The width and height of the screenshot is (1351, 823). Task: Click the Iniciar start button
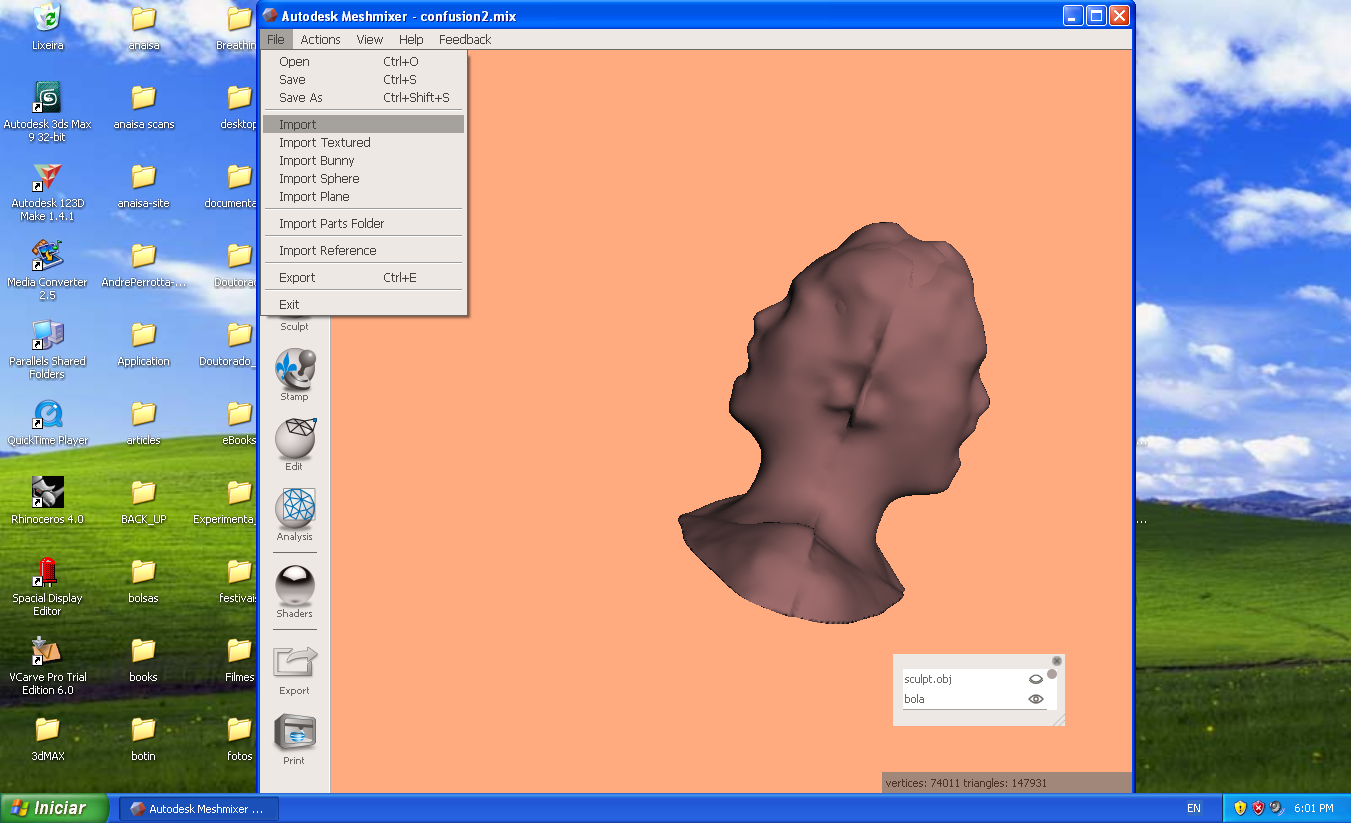(56, 808)
